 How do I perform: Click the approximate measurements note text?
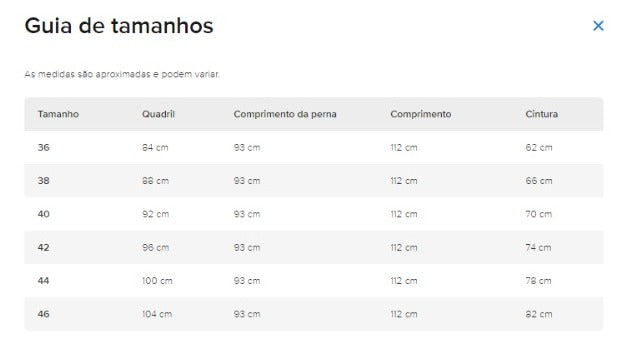coord(122,74)
